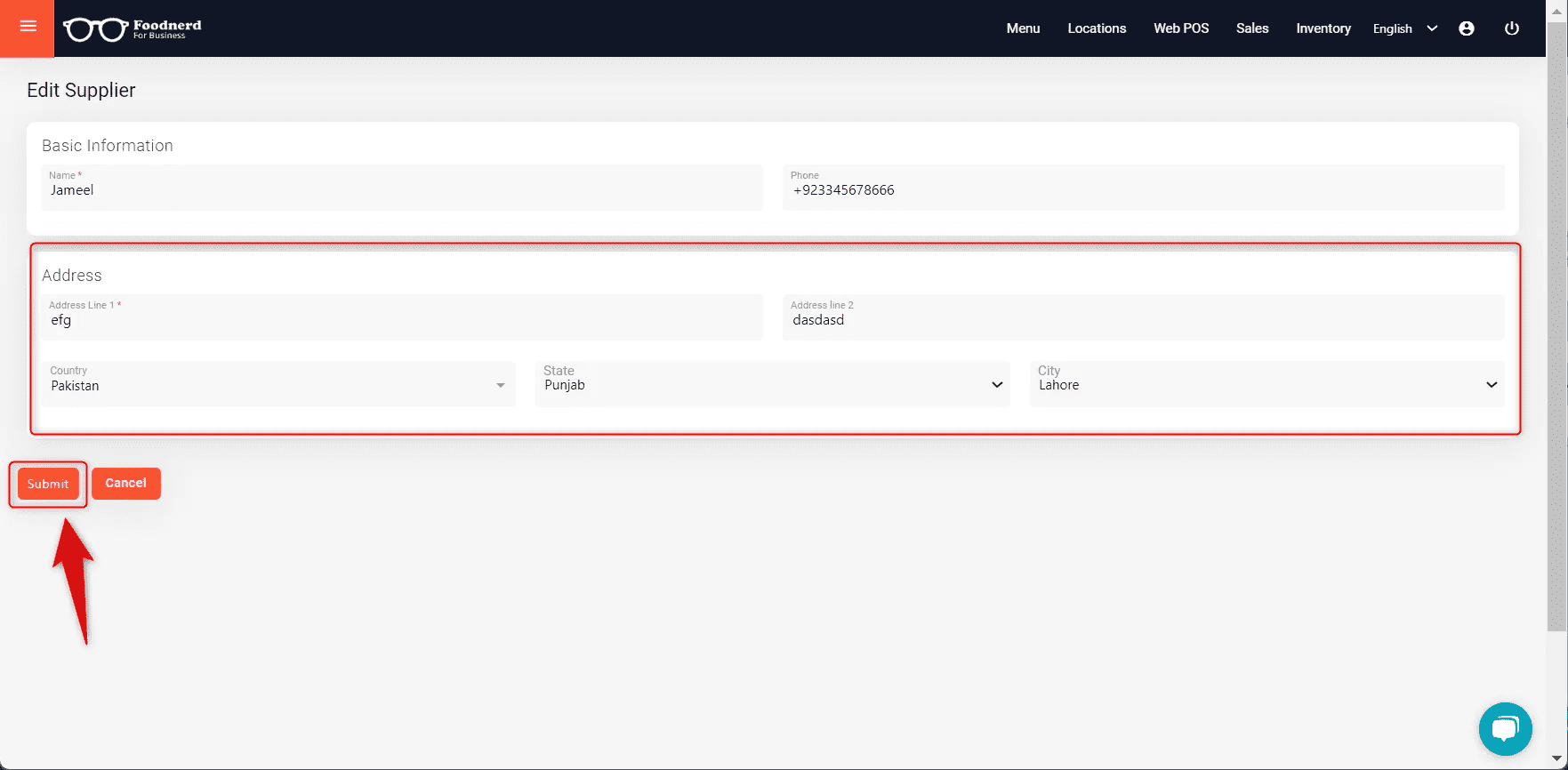Click the Foodnerd for Business logo
This screenshot has height=770, width=1568.
pos(133,28)
